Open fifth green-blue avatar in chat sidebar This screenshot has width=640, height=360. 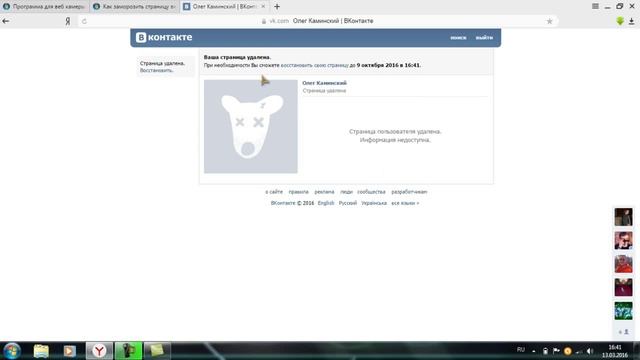pyautogui.click(x=624, y=311)
